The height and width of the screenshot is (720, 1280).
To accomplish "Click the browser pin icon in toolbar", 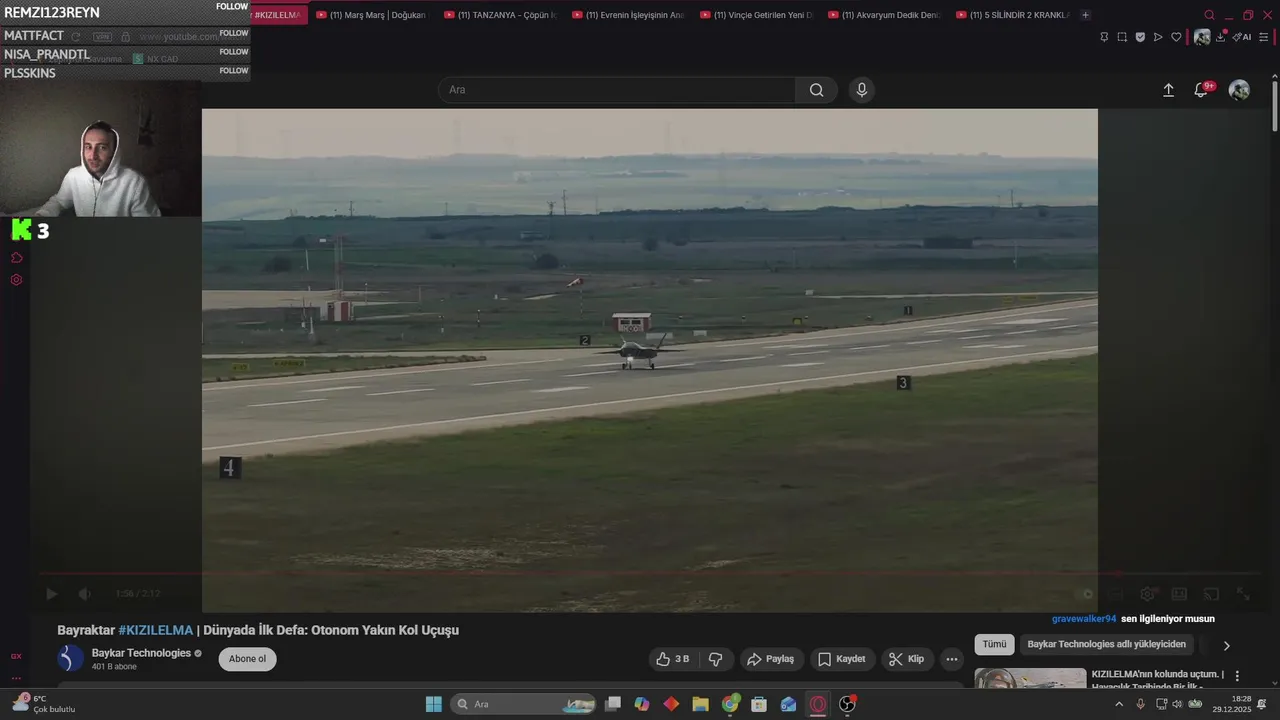I will 1104,37.
